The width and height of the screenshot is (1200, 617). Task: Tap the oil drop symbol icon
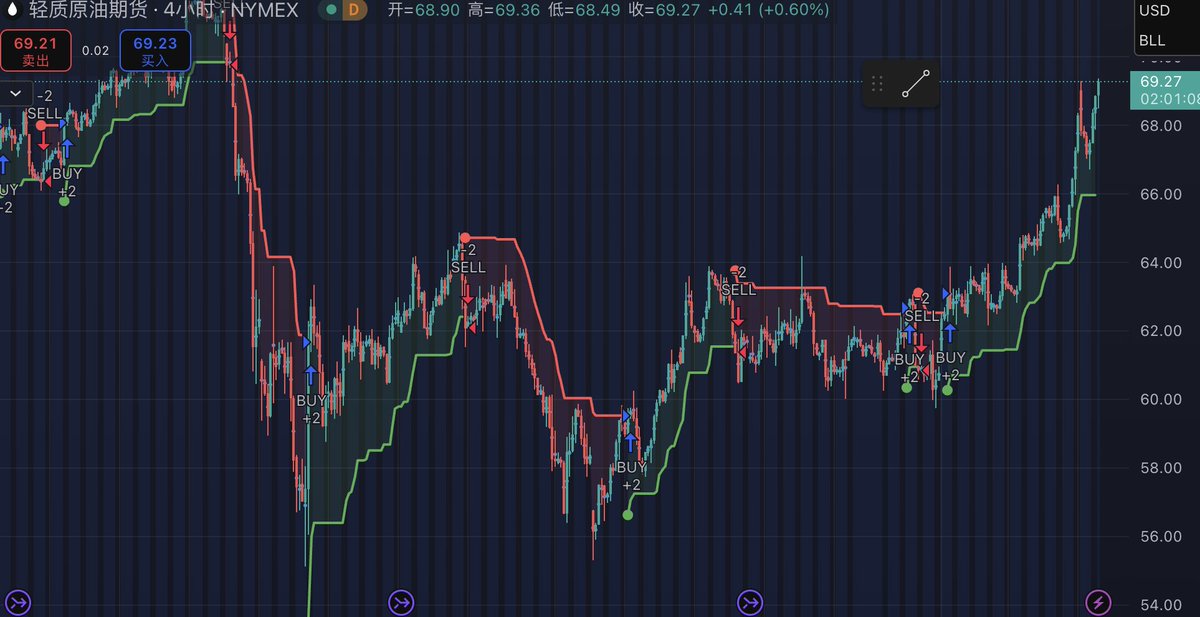click(x=14, y=10)
